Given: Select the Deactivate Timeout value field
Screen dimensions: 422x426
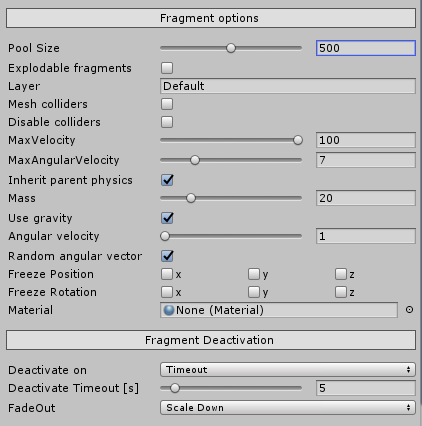Looking at the screenshot, I should (366, 388).
